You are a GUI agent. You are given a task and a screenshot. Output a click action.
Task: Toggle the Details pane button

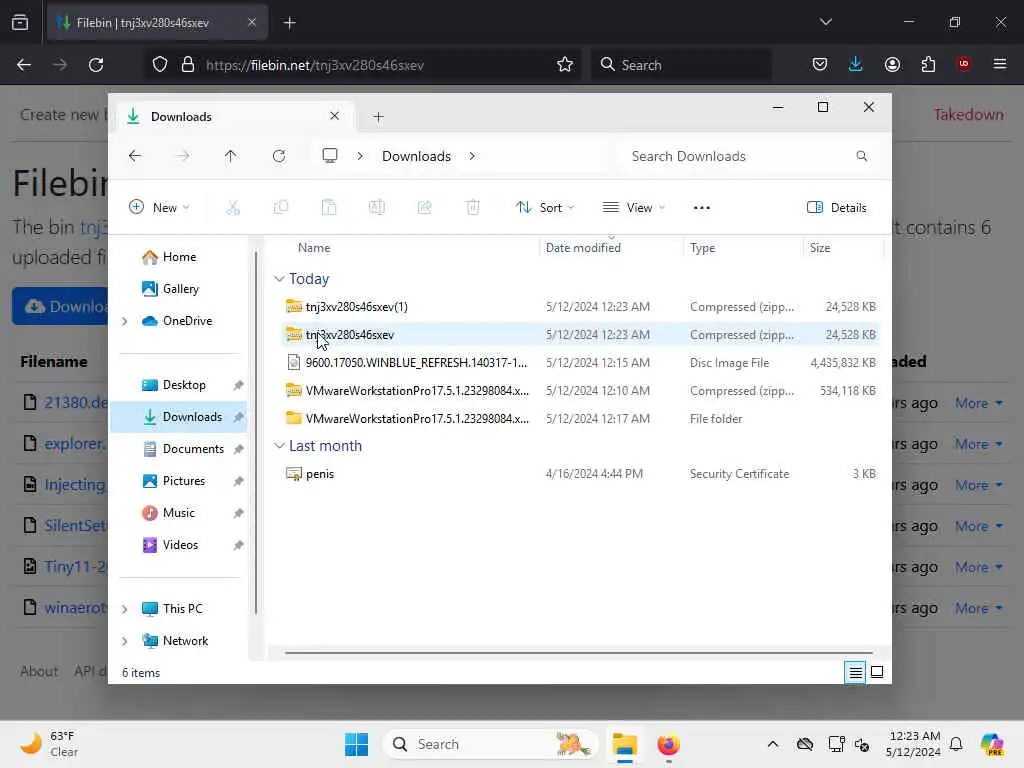coord(837,208)
